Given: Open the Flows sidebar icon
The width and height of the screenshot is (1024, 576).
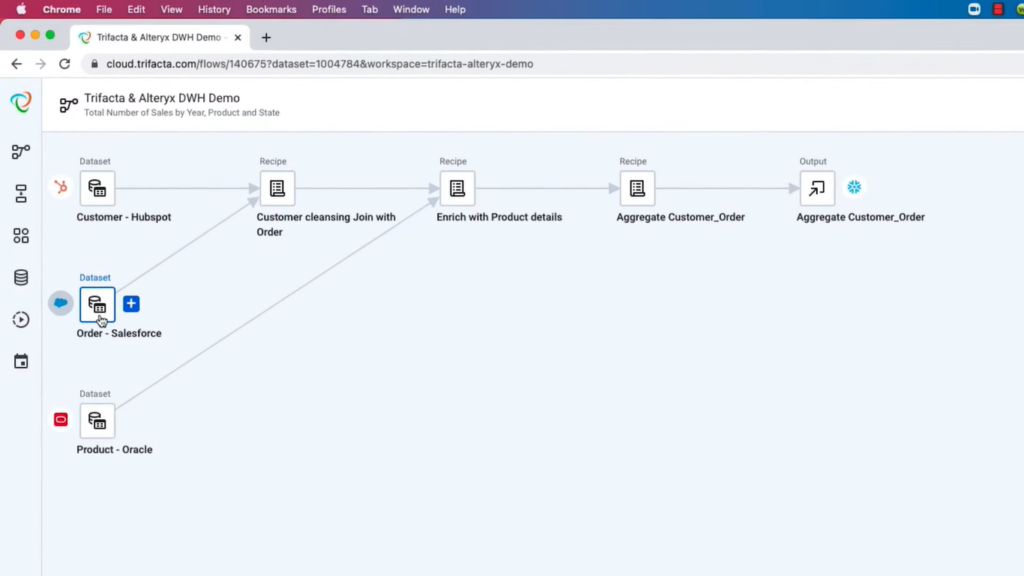Looking at the screenshot, I should tap(20, 151).
